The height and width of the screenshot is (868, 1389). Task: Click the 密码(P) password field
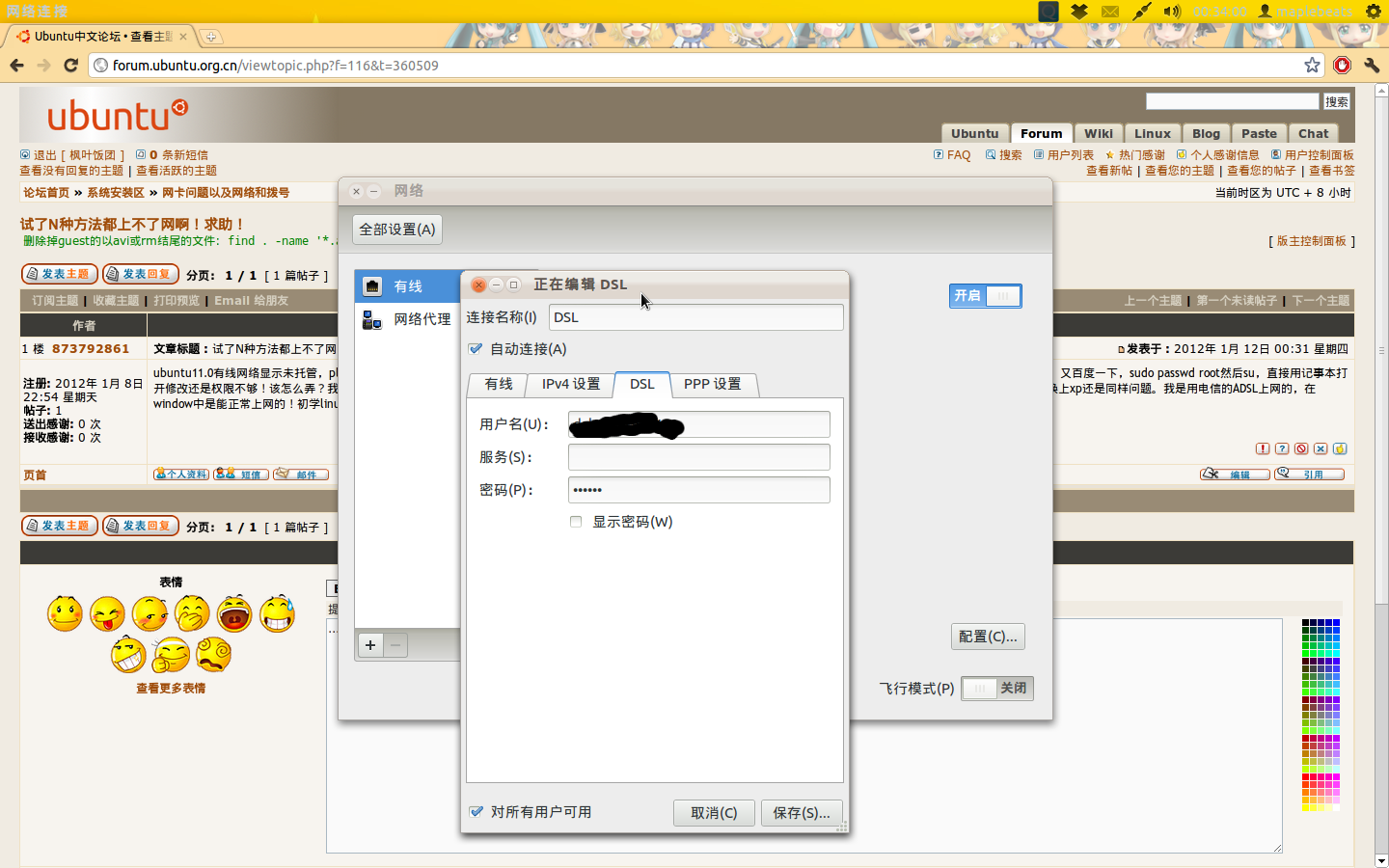pos(698,490)
